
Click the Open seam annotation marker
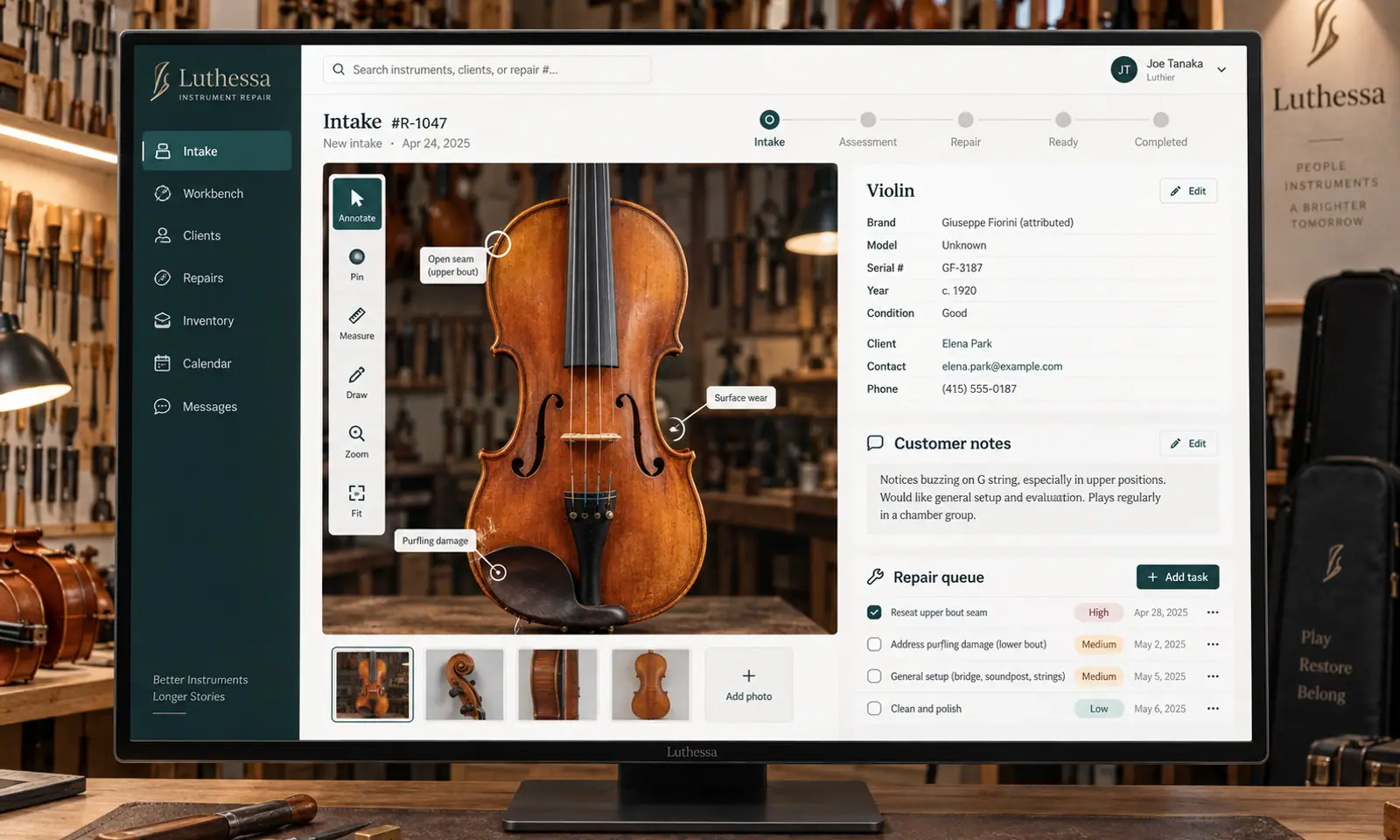pos(498,244)
